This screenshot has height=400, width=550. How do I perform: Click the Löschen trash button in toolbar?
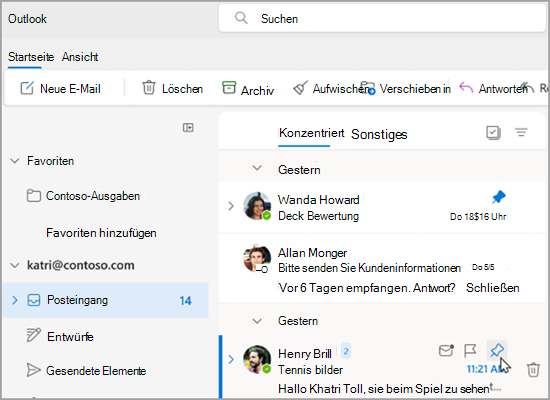pos(172,88)
